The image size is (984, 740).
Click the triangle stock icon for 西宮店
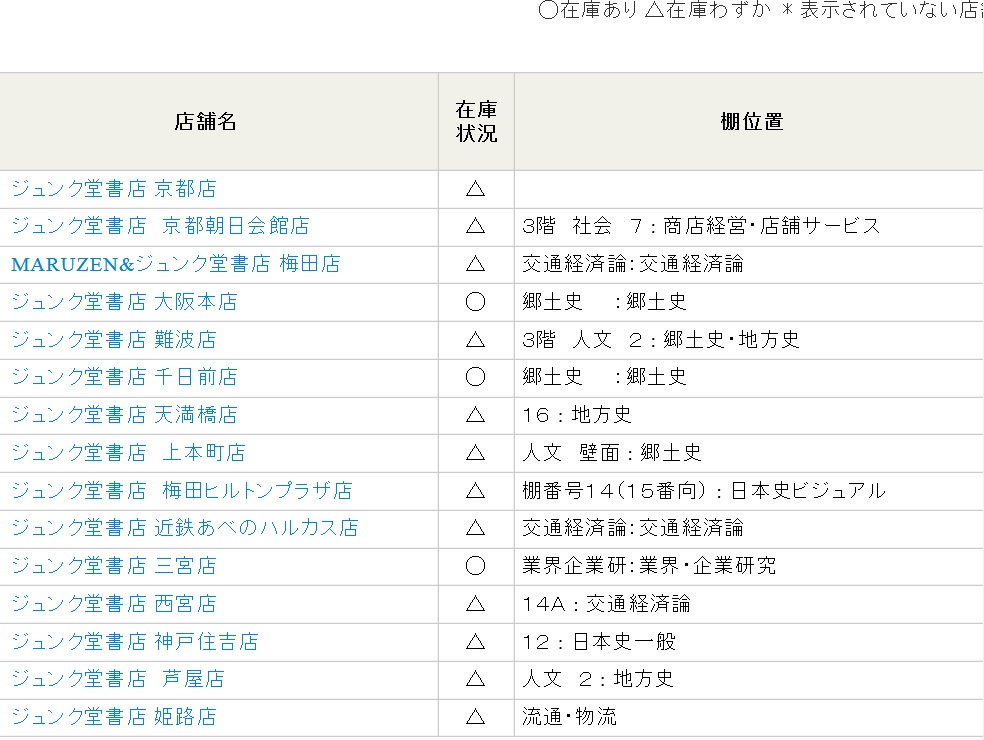pos(476,604)
